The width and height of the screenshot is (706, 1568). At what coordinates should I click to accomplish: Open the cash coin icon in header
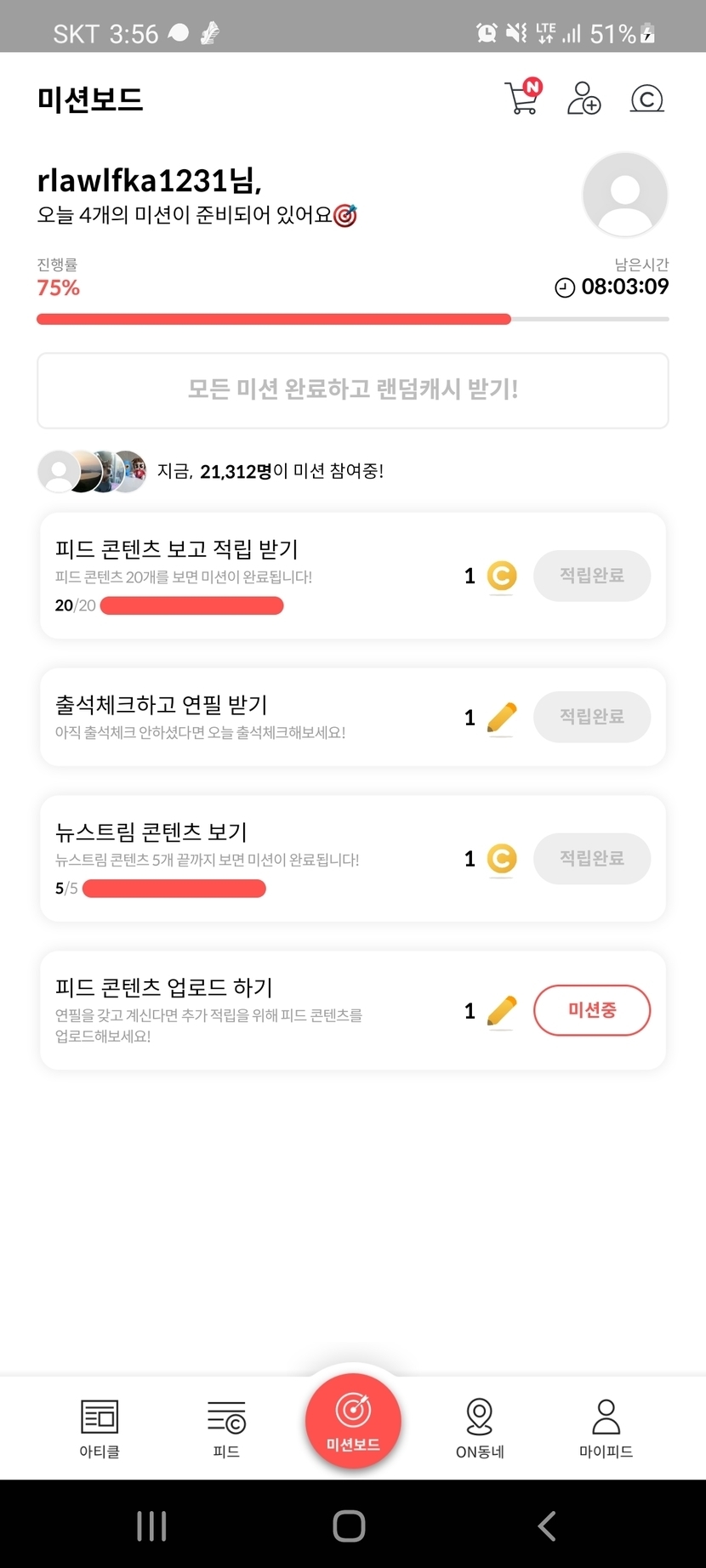[646, 99]
